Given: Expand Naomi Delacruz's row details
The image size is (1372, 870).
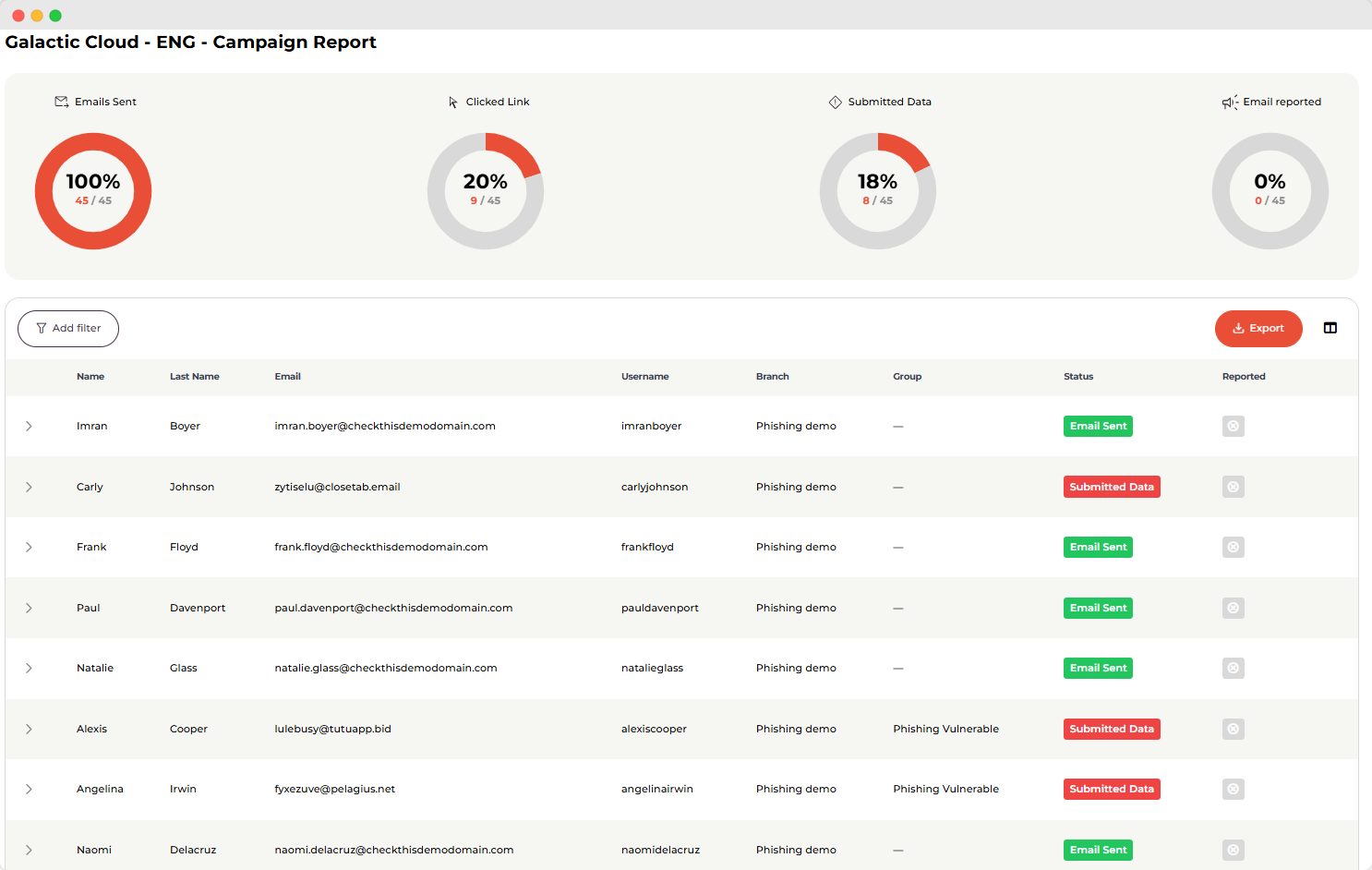Looking at the screenshot, I should (x=29, y=850).
